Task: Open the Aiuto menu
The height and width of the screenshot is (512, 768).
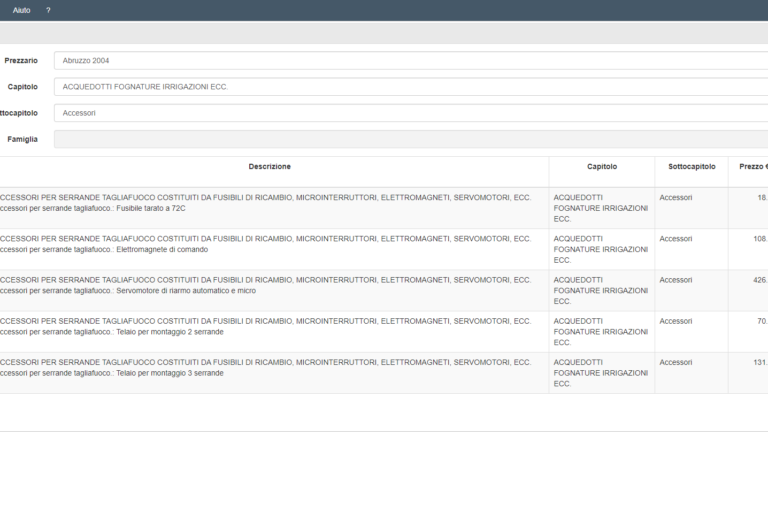Action: pyautogui.click(x=21, y=10)
